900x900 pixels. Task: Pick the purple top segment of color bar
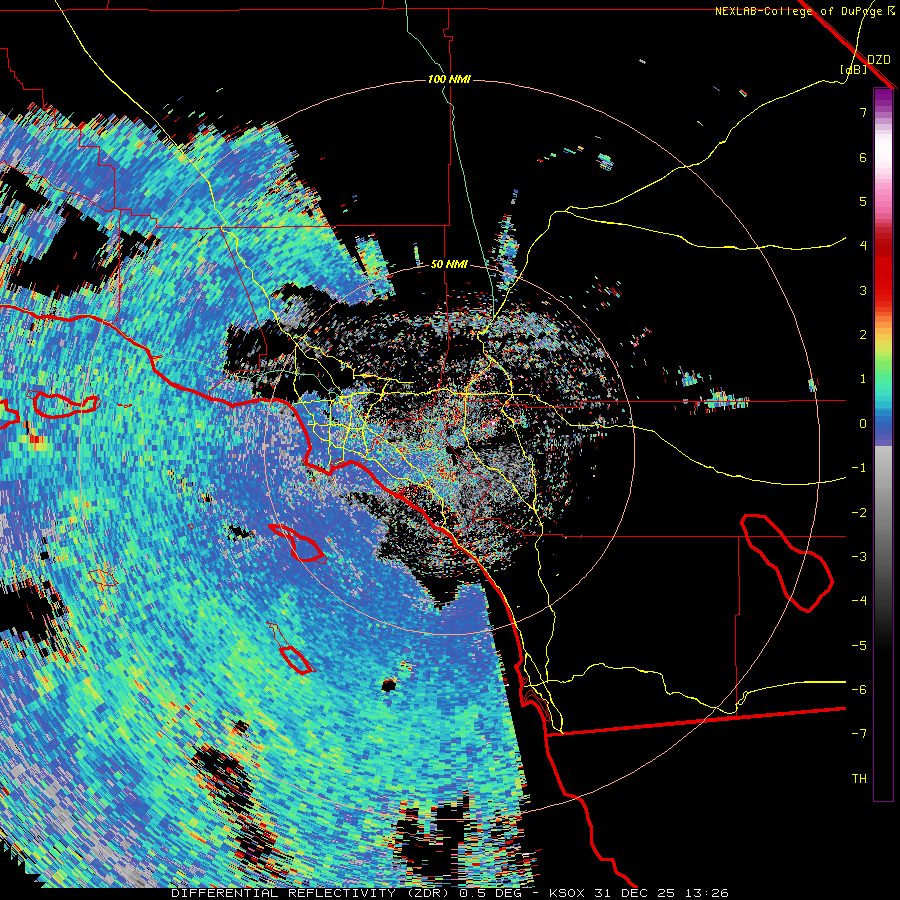(883, 99)
